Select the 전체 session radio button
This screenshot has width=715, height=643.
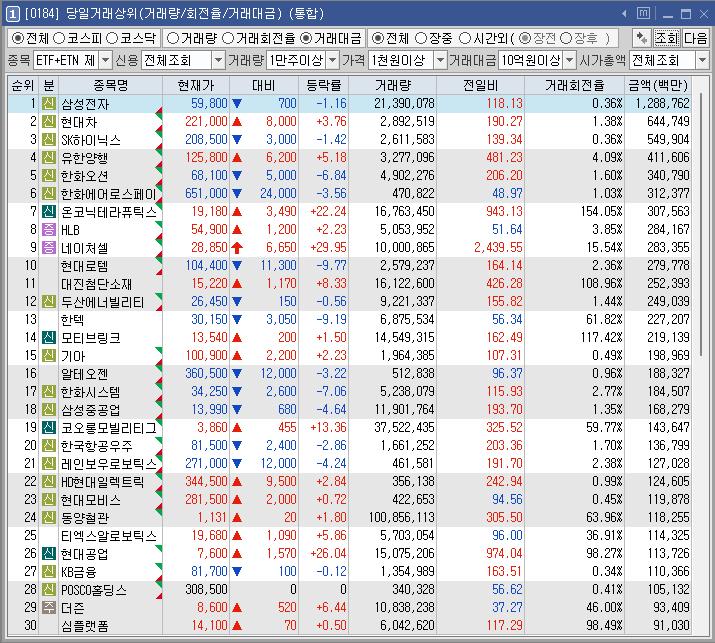378,38
